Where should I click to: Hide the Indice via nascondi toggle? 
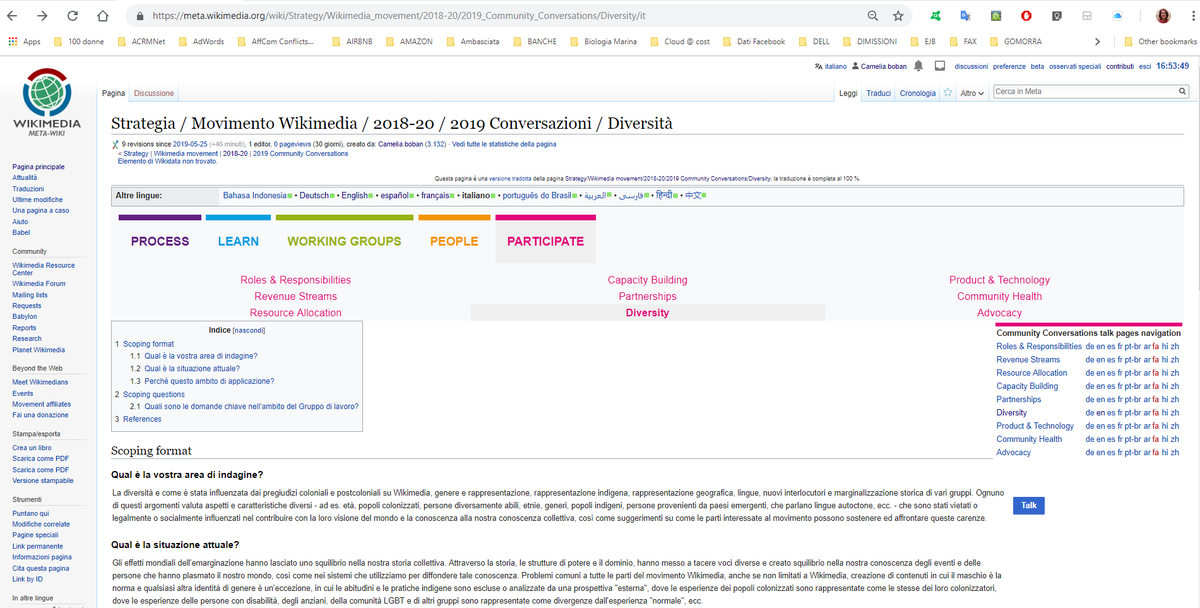249,330
